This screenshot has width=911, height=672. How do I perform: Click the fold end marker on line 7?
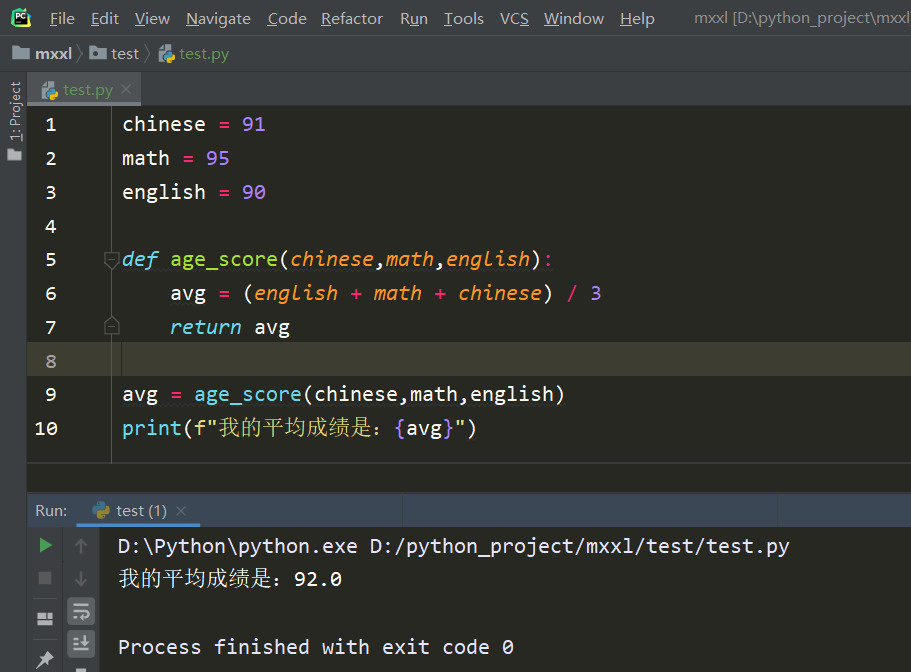point(112,327)
